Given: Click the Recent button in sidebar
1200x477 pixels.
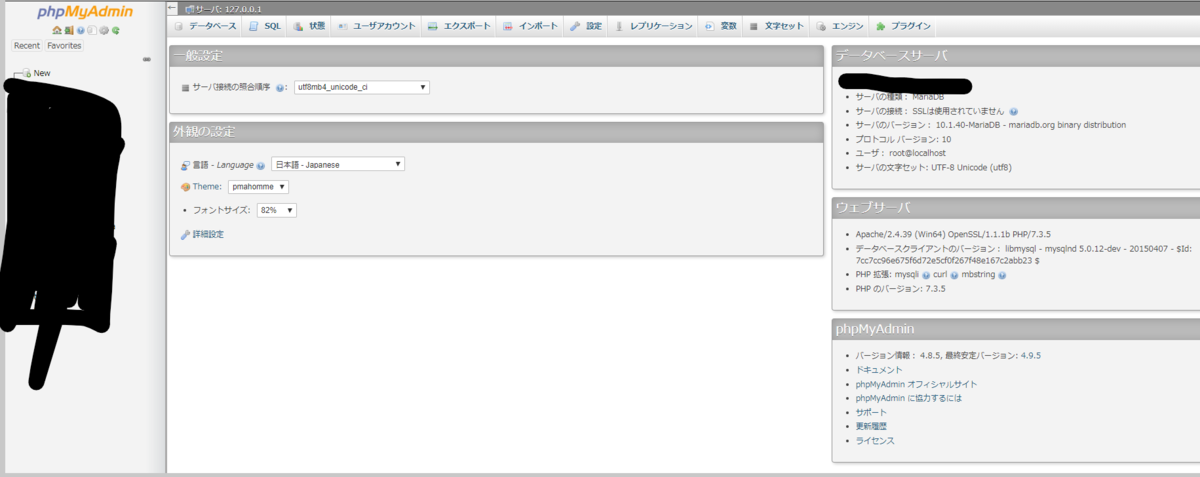Looking at the screenshot, I should [x=27, y=46].
